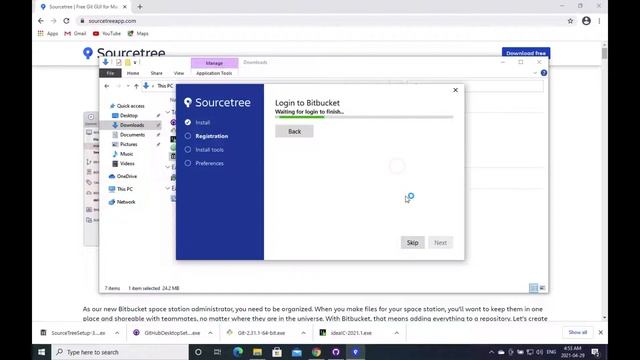Open Apps bookmark shortcut

coord(48,33)
